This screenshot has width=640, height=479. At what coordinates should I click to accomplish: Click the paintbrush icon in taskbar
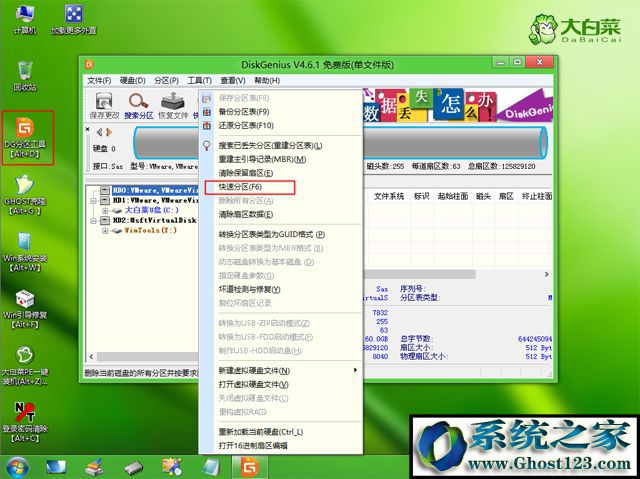94,468
